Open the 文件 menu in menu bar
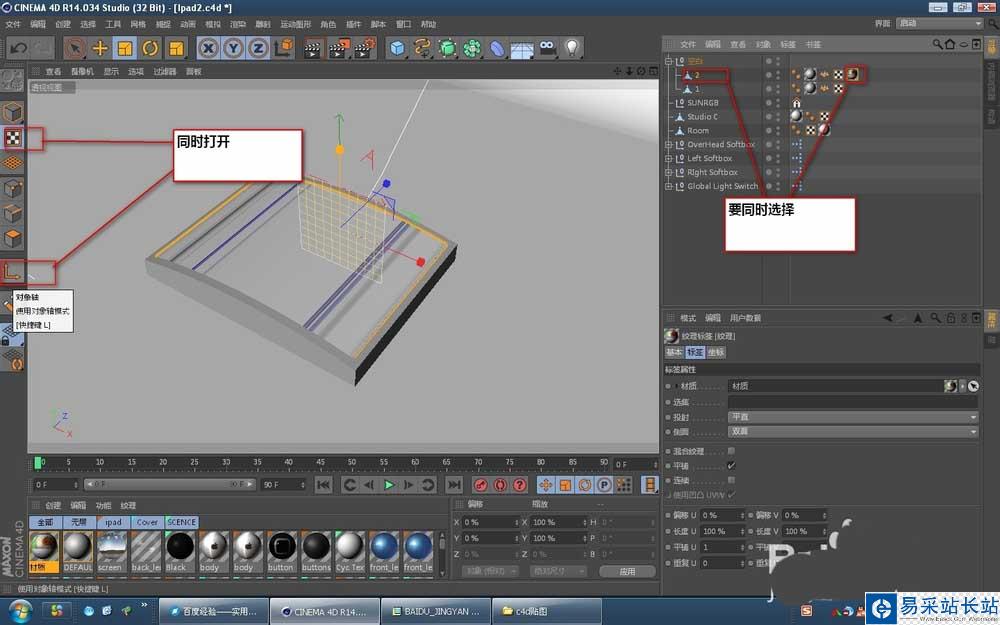Image resolution: width=1000 pixels, height=625 pixels. (x=13, y=23)
